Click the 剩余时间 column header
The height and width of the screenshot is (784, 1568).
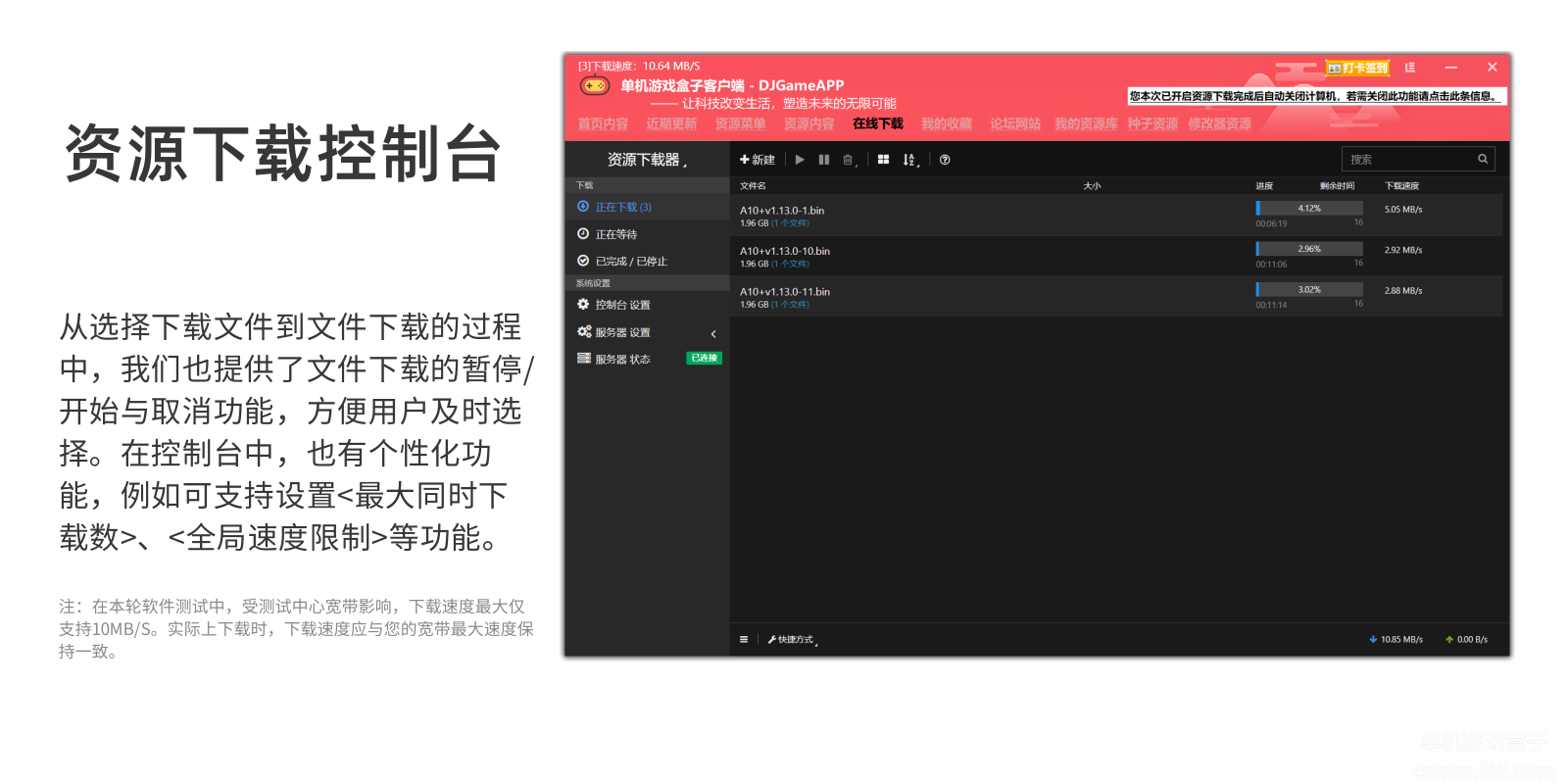[1337, 186]
